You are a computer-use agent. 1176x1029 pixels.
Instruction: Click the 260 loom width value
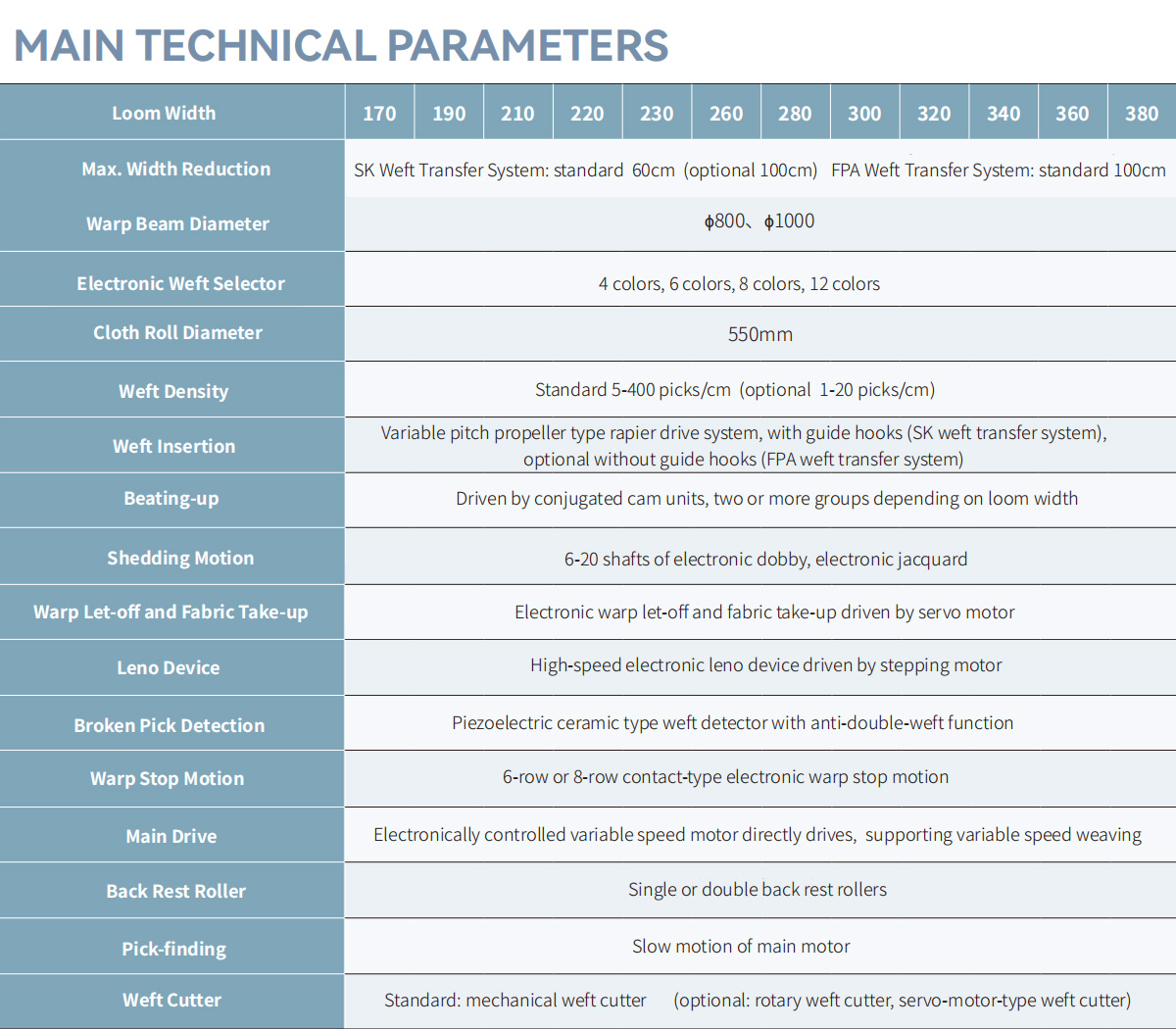725,114
